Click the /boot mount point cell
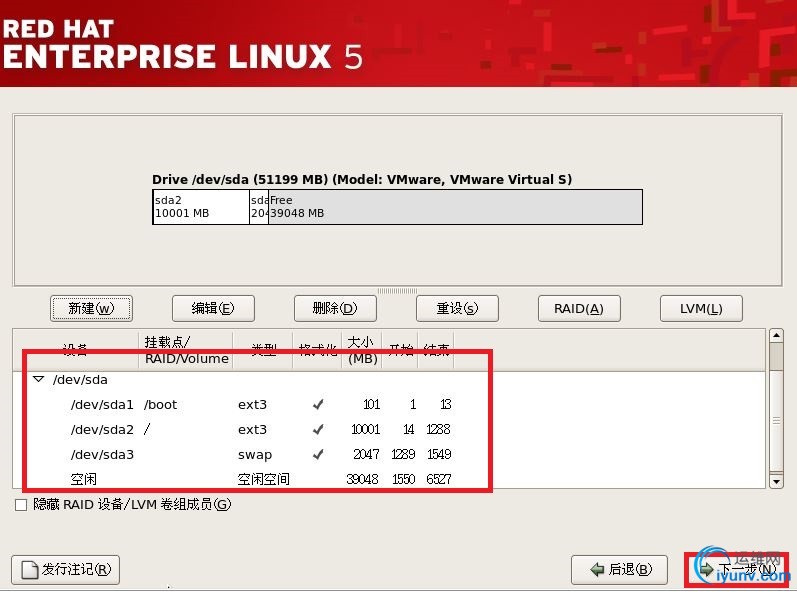Image resolution: width=797 pixels, height=592 pixels. [161, 405]
